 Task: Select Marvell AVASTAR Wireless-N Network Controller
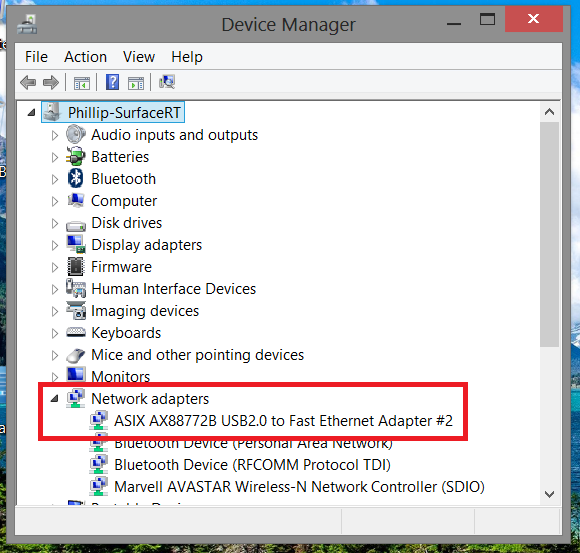pos(287,487)
